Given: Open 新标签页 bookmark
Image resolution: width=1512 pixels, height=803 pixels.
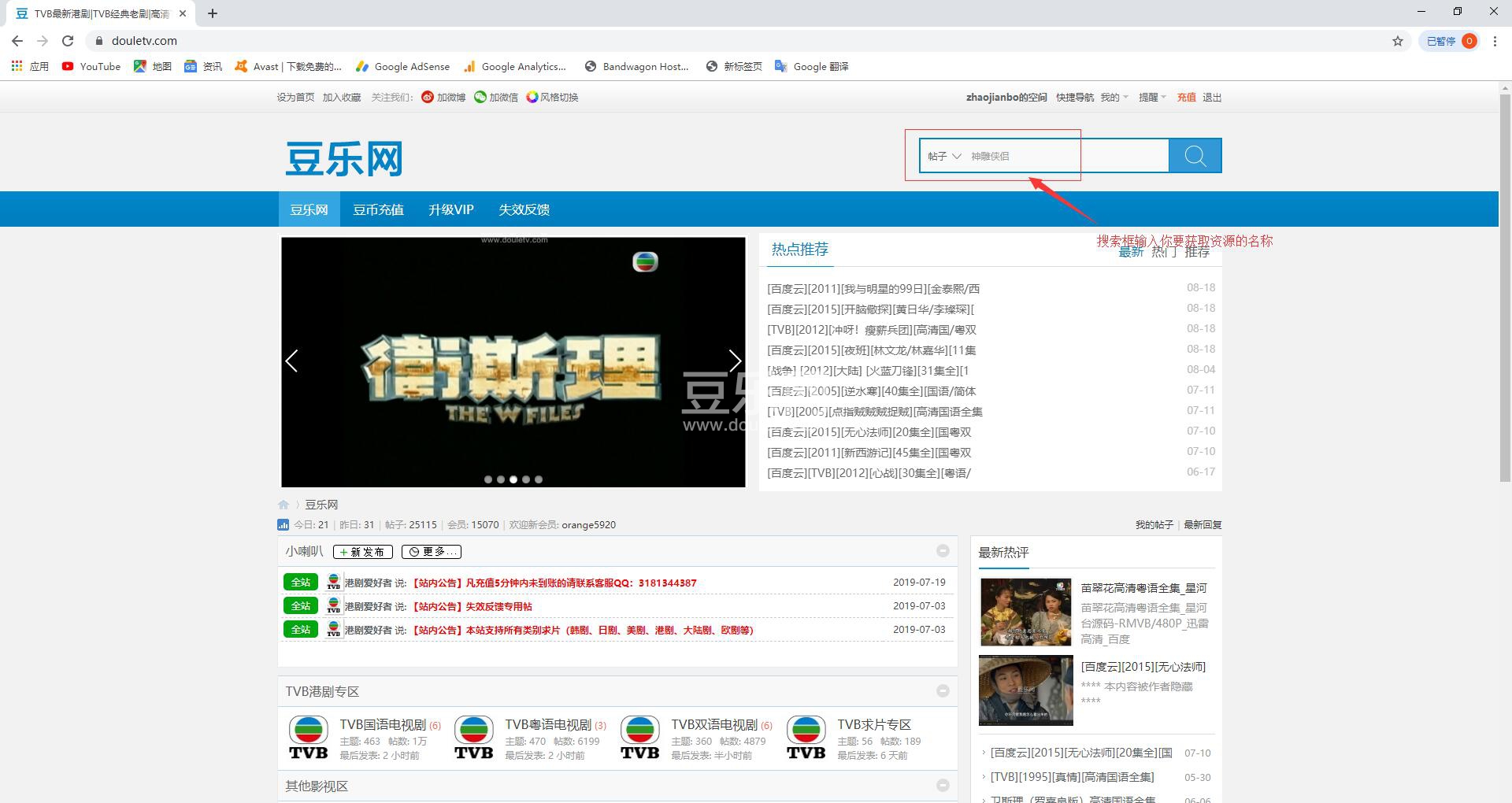Looking at the screenshot, I should coord(734,67).
